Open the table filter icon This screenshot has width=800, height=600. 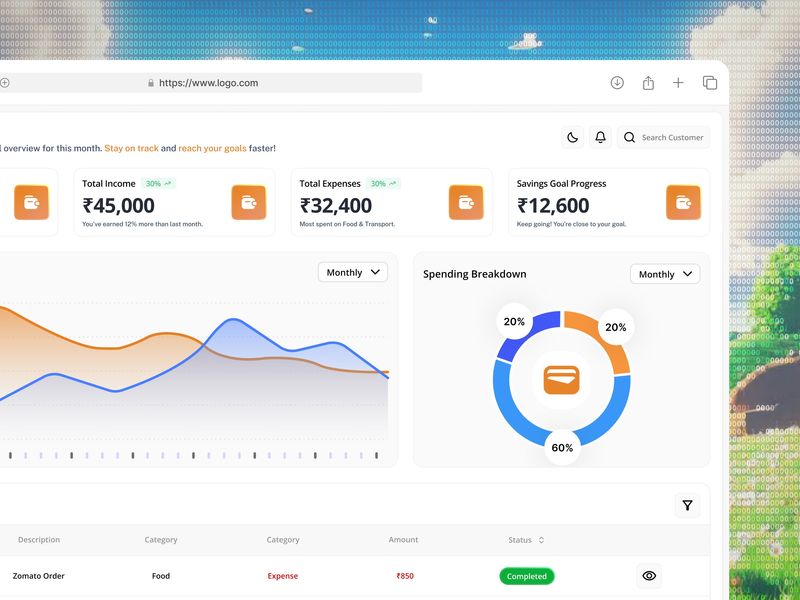(x=687, y=505)
